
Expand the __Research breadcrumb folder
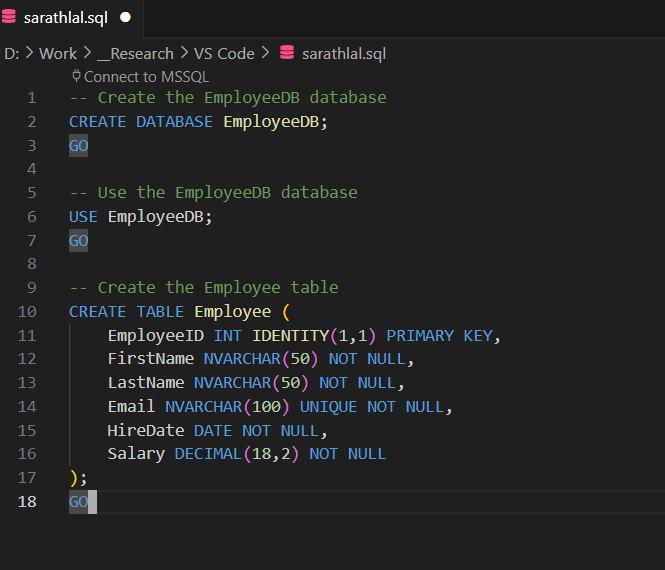pyautogui.click(x=135, y=53)
